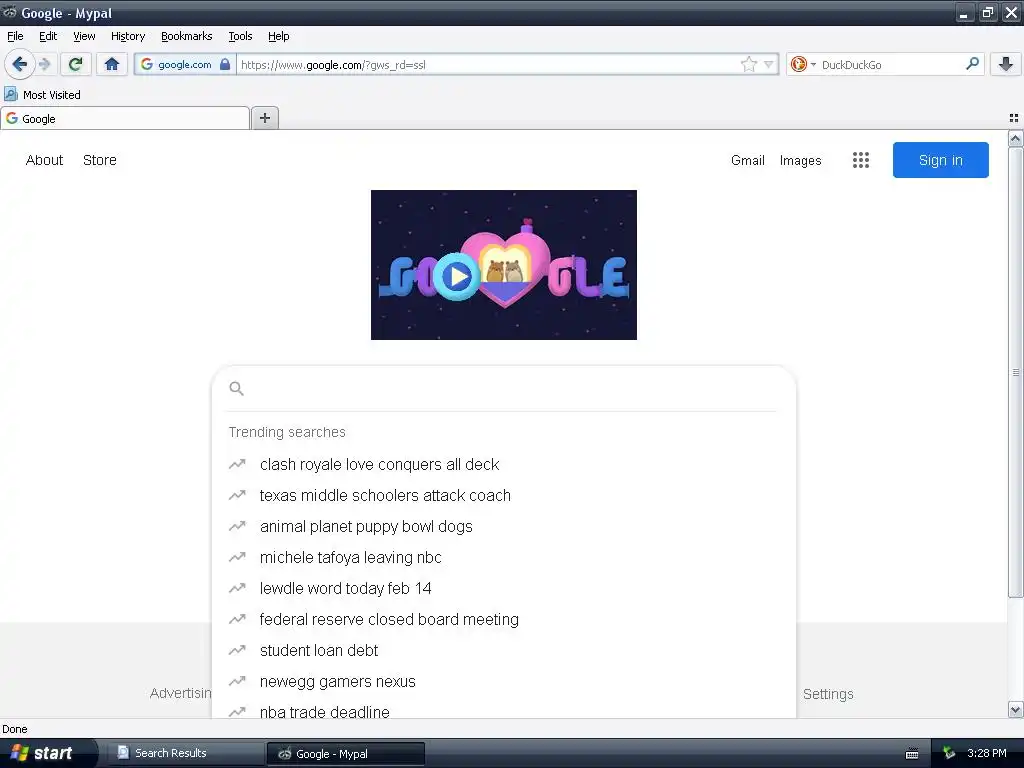Image resolution: width=1024 pixels, height=768 pixels.
Task: Switch to Search Results taskbar window
Action: (185, 753)
